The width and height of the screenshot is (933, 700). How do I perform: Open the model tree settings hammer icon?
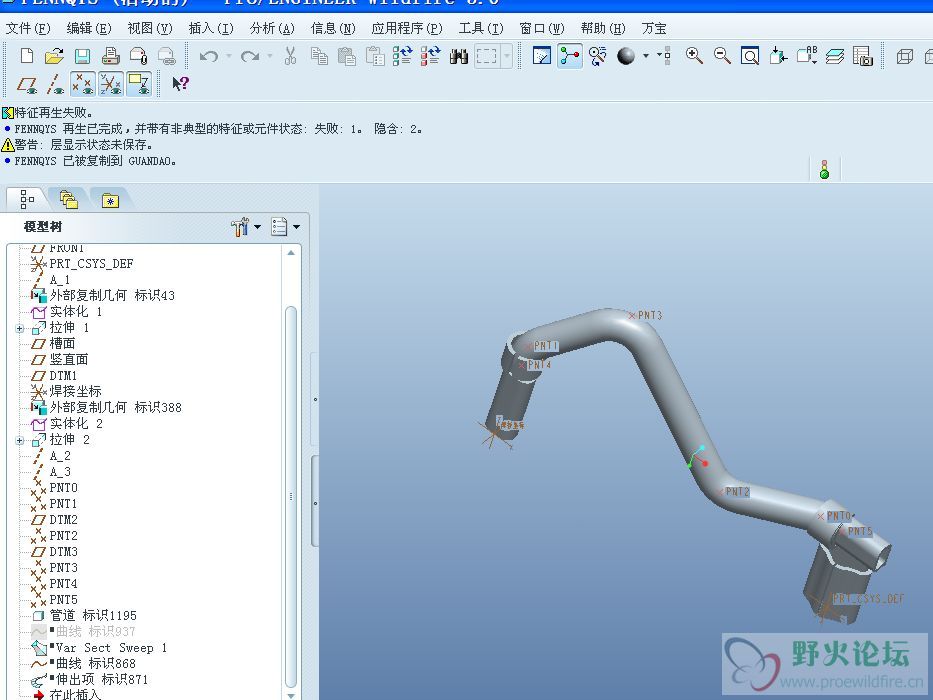(240, 227)
